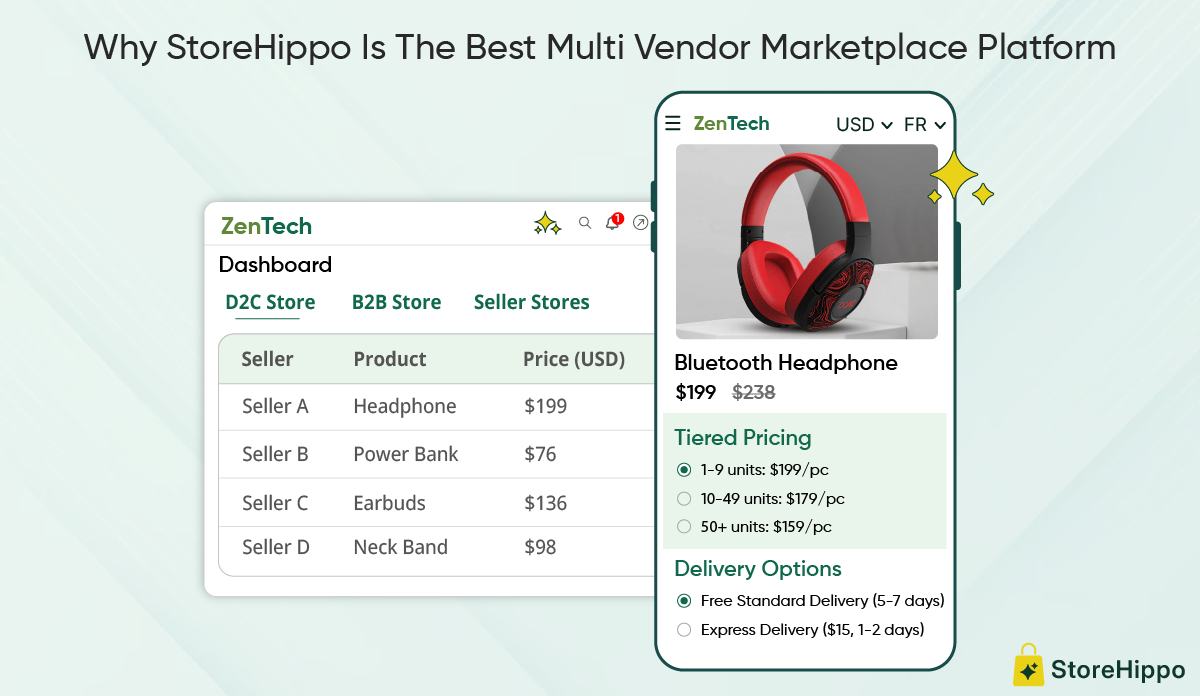Select the 1-9 units pricing tier

tap(684, 470)
